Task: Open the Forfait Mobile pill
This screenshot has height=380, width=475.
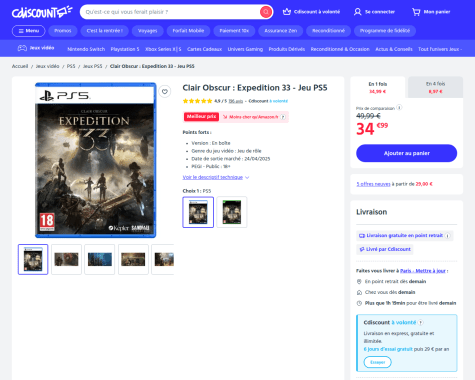Action: pyautogui.click(x=188, y=31)
